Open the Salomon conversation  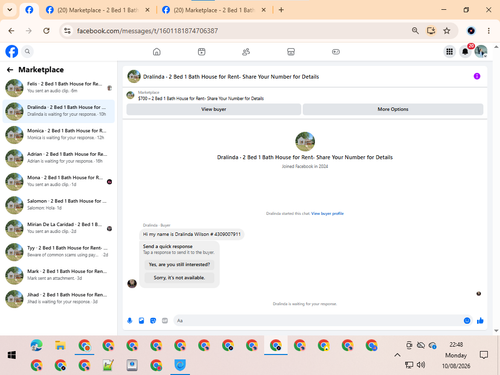(x=59, y=205)
